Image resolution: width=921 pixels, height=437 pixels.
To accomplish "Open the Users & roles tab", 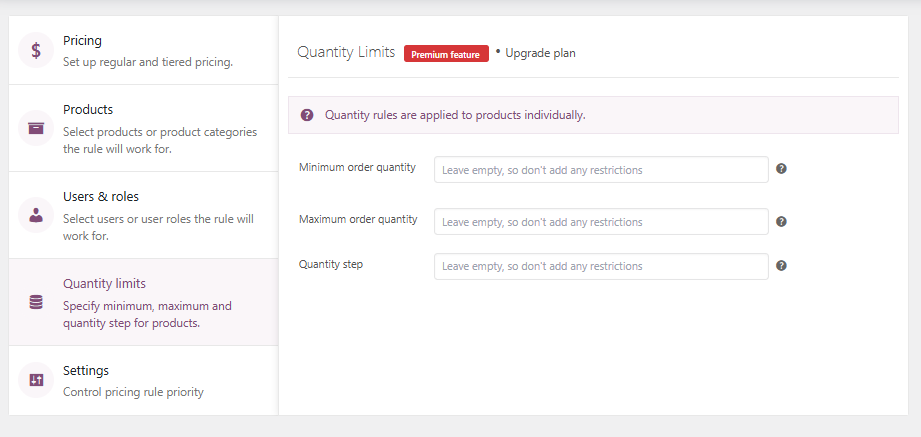I will click(x=143, y=215).
